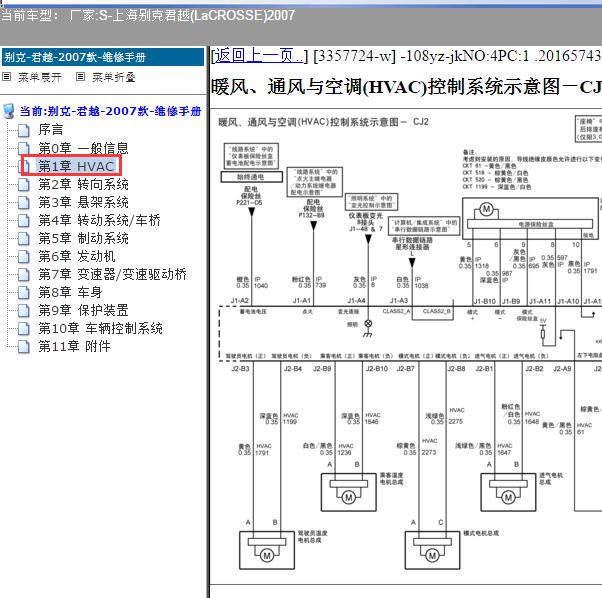
Task: Click the page icon beside 第6章 发动机
Action: coord(24,257)
